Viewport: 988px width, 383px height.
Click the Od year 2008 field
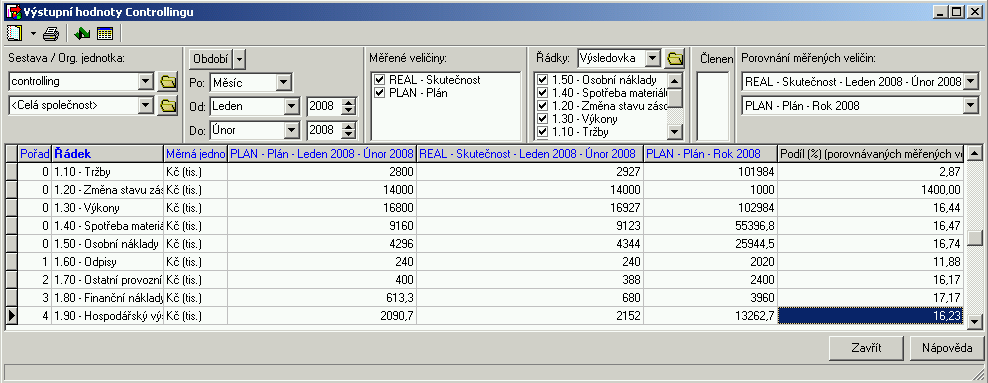pyautogui.click(x=324, y=106)
